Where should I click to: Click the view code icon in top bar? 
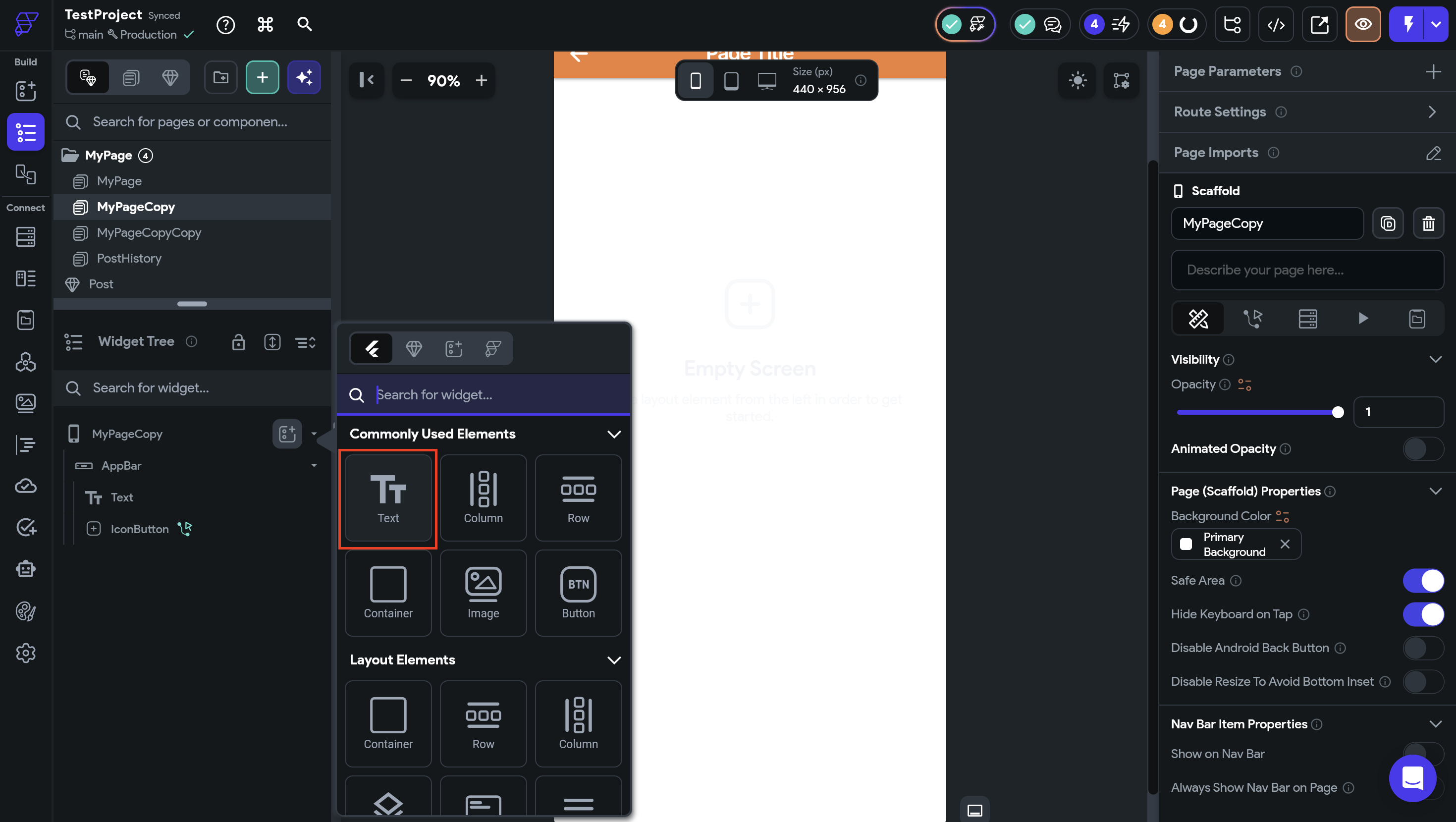coord(1276,24)
